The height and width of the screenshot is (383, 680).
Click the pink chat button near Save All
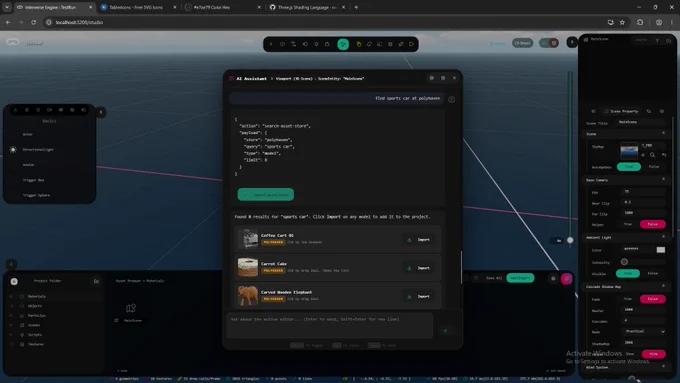[566, 279]
